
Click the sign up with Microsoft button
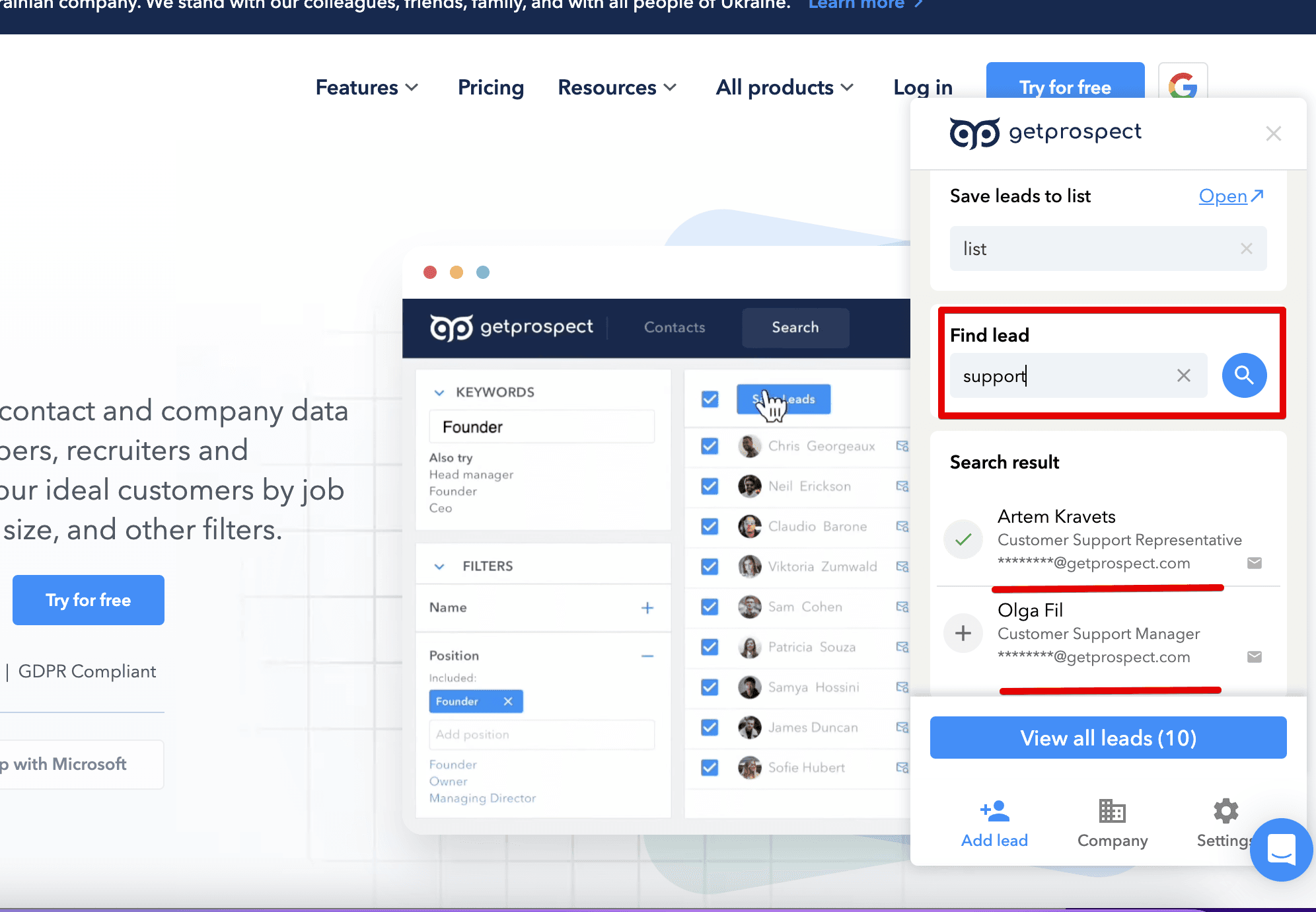(81, 764)
